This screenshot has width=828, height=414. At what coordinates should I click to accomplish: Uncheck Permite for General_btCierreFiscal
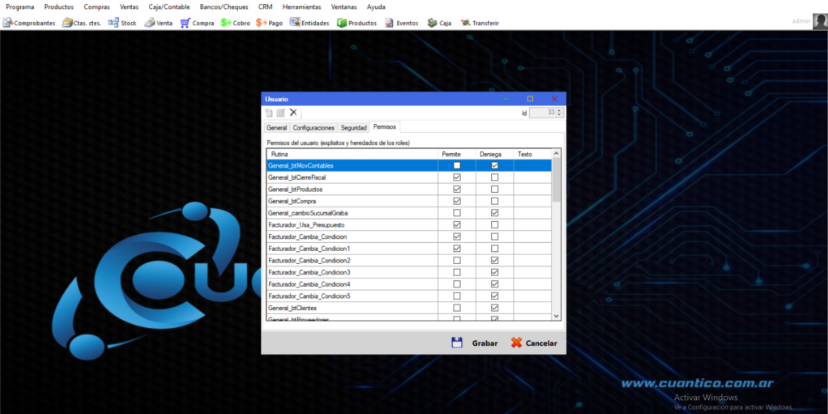(457, 177)
